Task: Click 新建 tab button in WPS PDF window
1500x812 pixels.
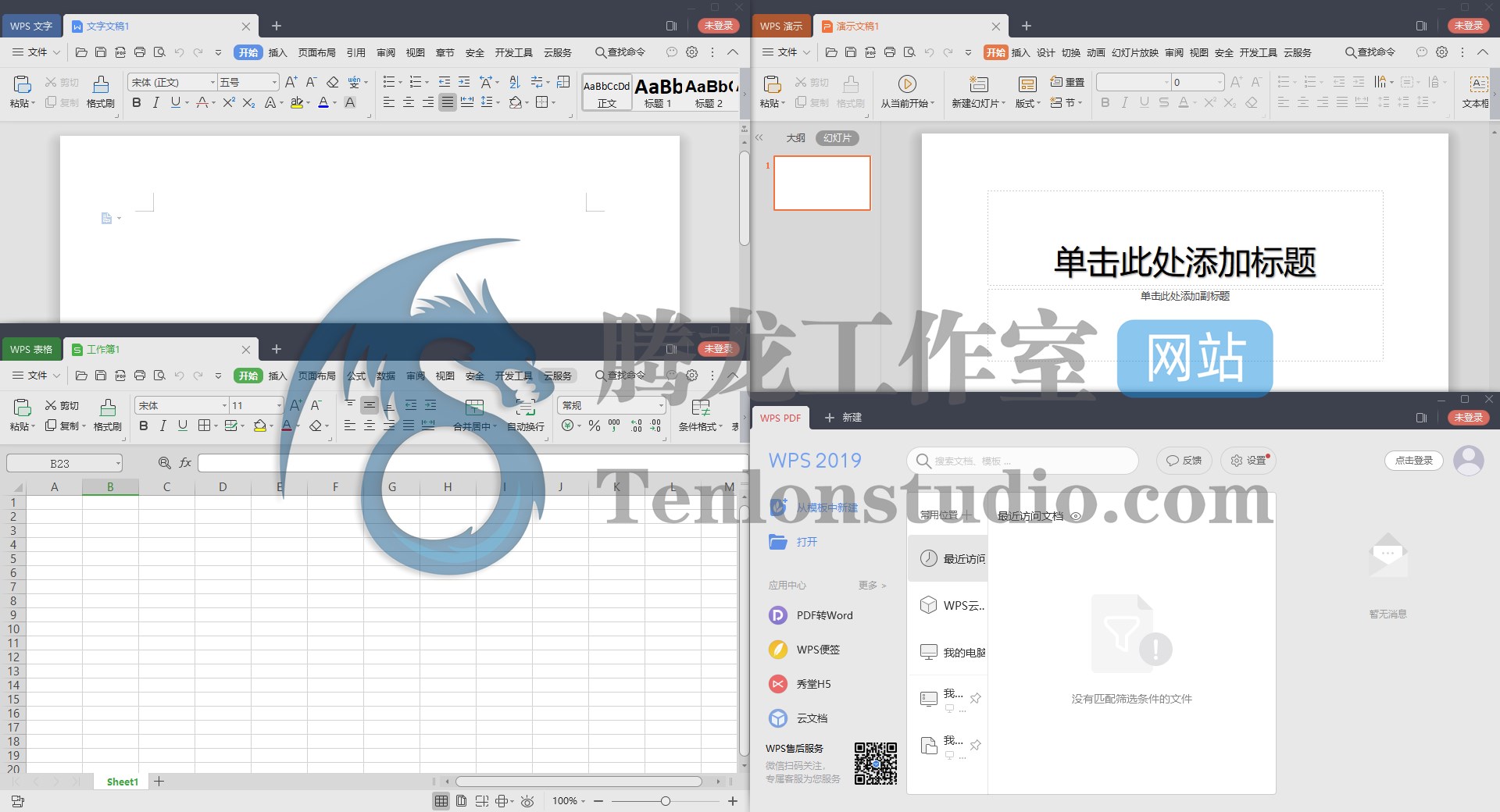Action: 843,418
